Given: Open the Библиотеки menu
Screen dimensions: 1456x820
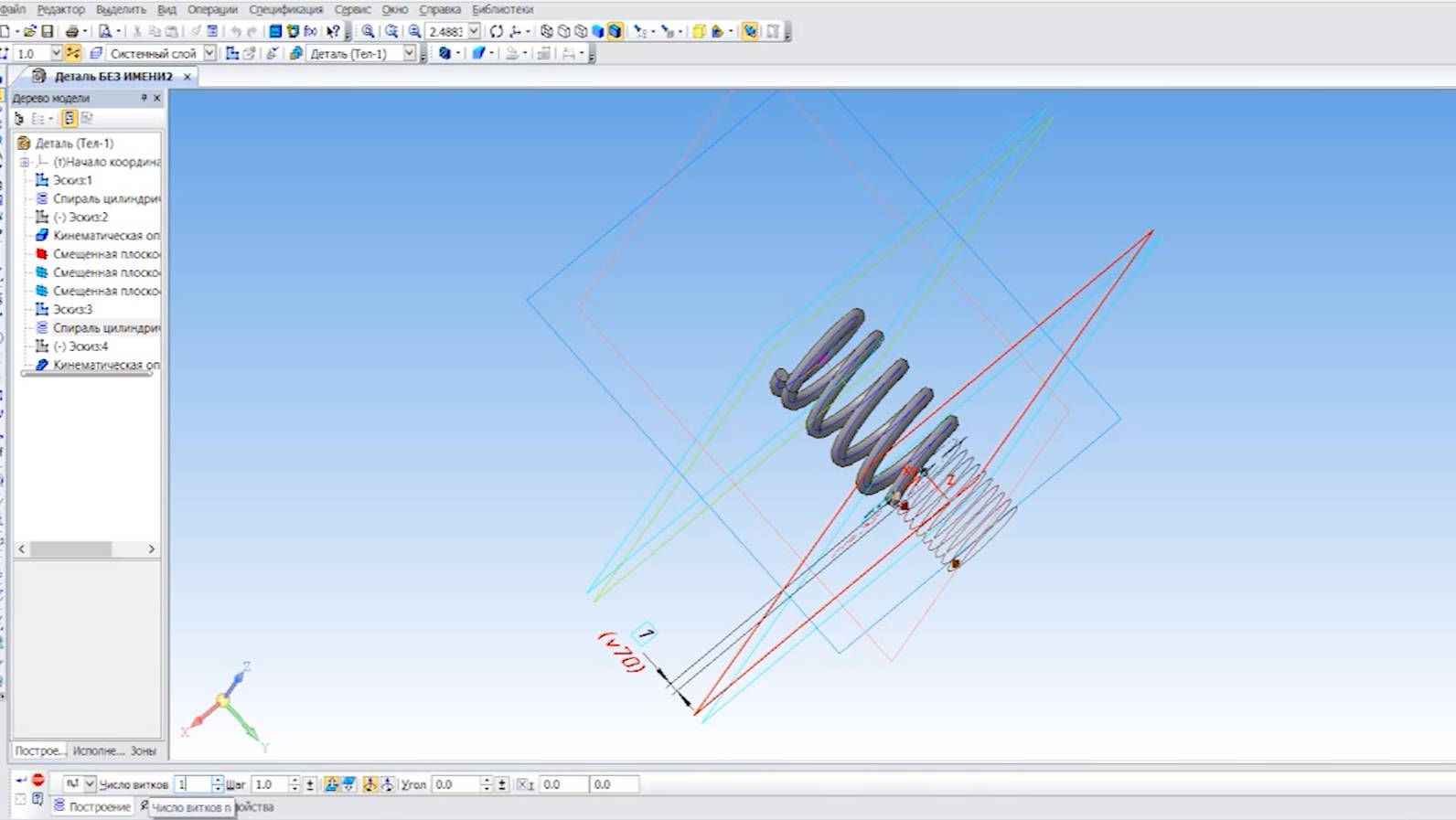Looking at the screenshot, I should point(502,9).
